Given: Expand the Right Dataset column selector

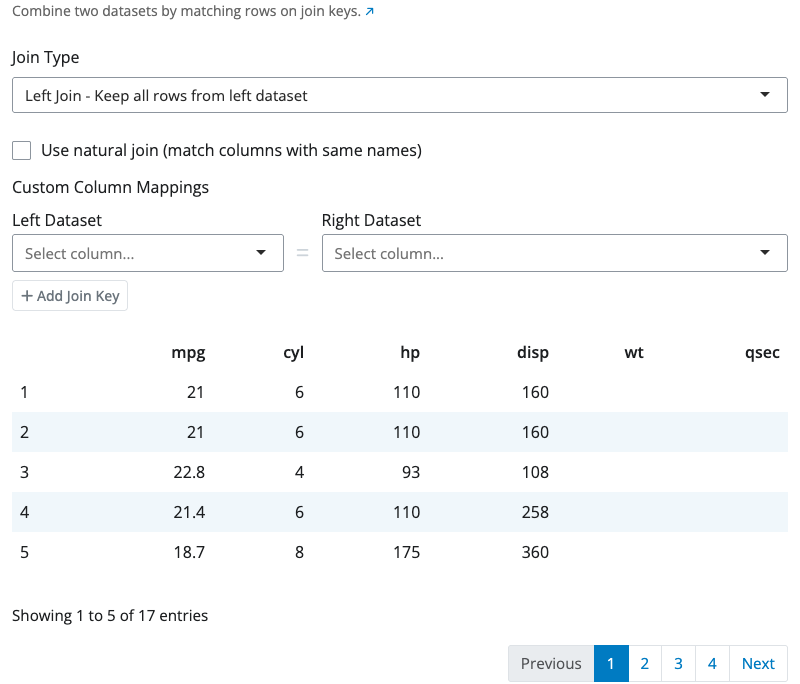Looking at the screenshot, I should tap(554, 253).
